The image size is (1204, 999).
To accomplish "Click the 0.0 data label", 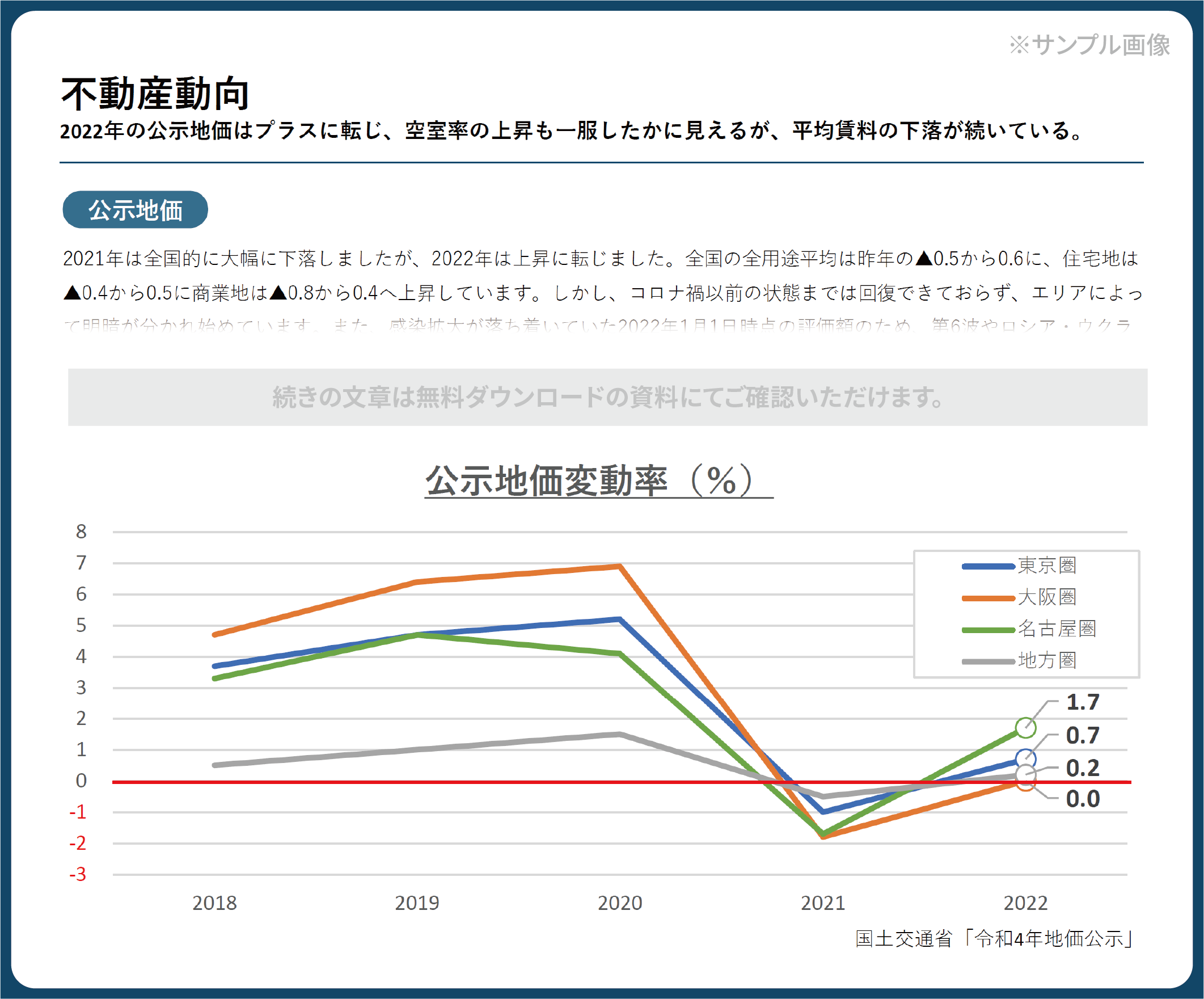I will point(1083,799).
